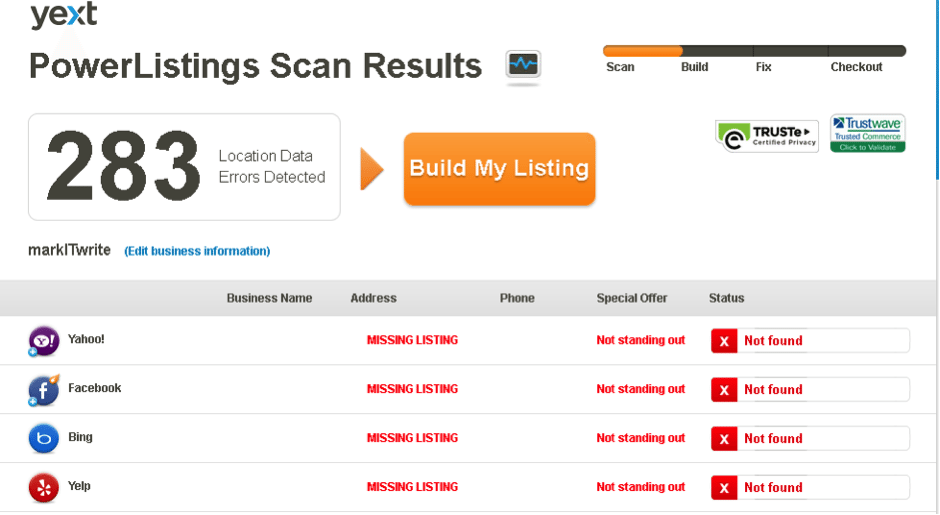Open the Edit business information link
This screenshot has width=940, height=515.
[x=197, y=251]
